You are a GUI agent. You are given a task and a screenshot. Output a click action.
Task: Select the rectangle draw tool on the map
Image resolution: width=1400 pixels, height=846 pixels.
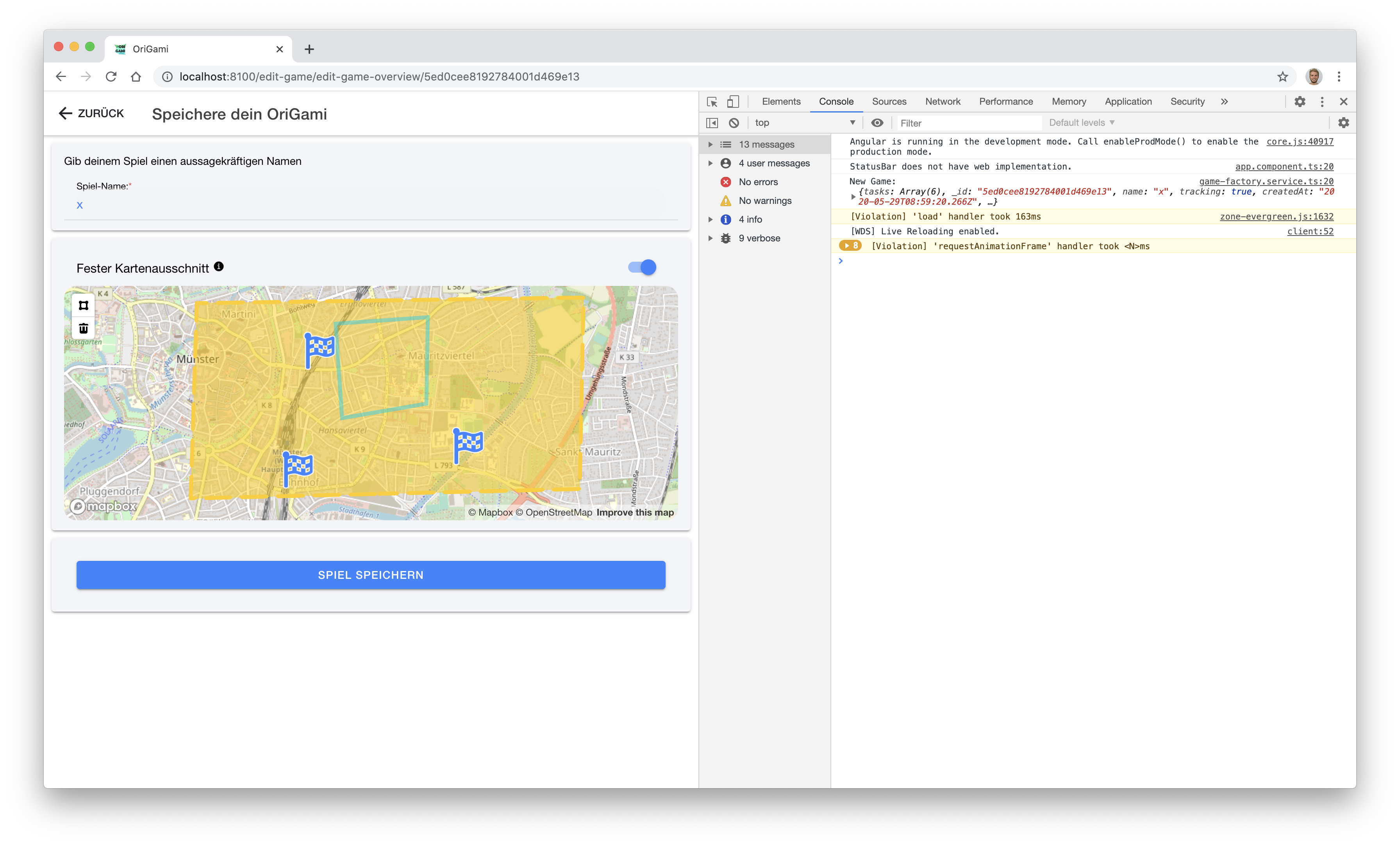pyautogui.click(x=83, y=305)
